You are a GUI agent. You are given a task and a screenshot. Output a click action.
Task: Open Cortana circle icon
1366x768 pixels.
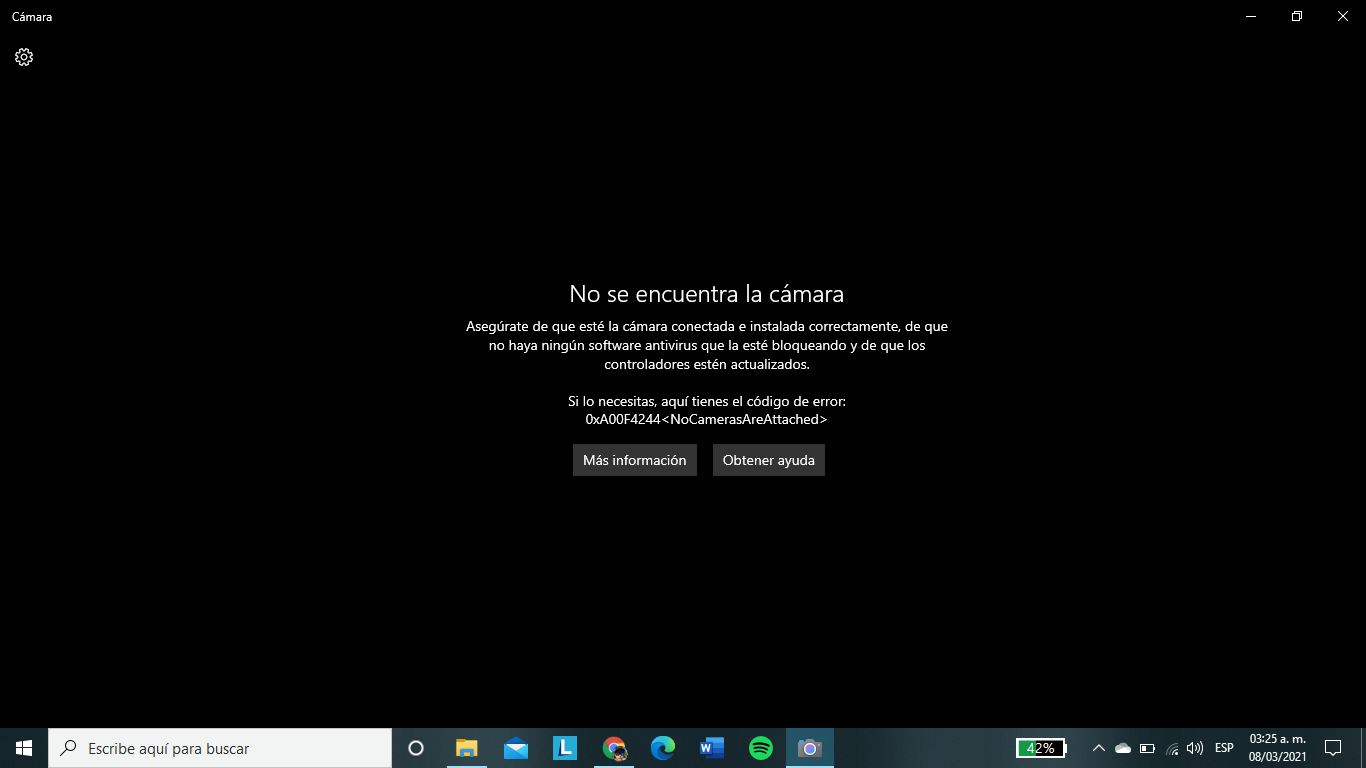coord(416,748)
